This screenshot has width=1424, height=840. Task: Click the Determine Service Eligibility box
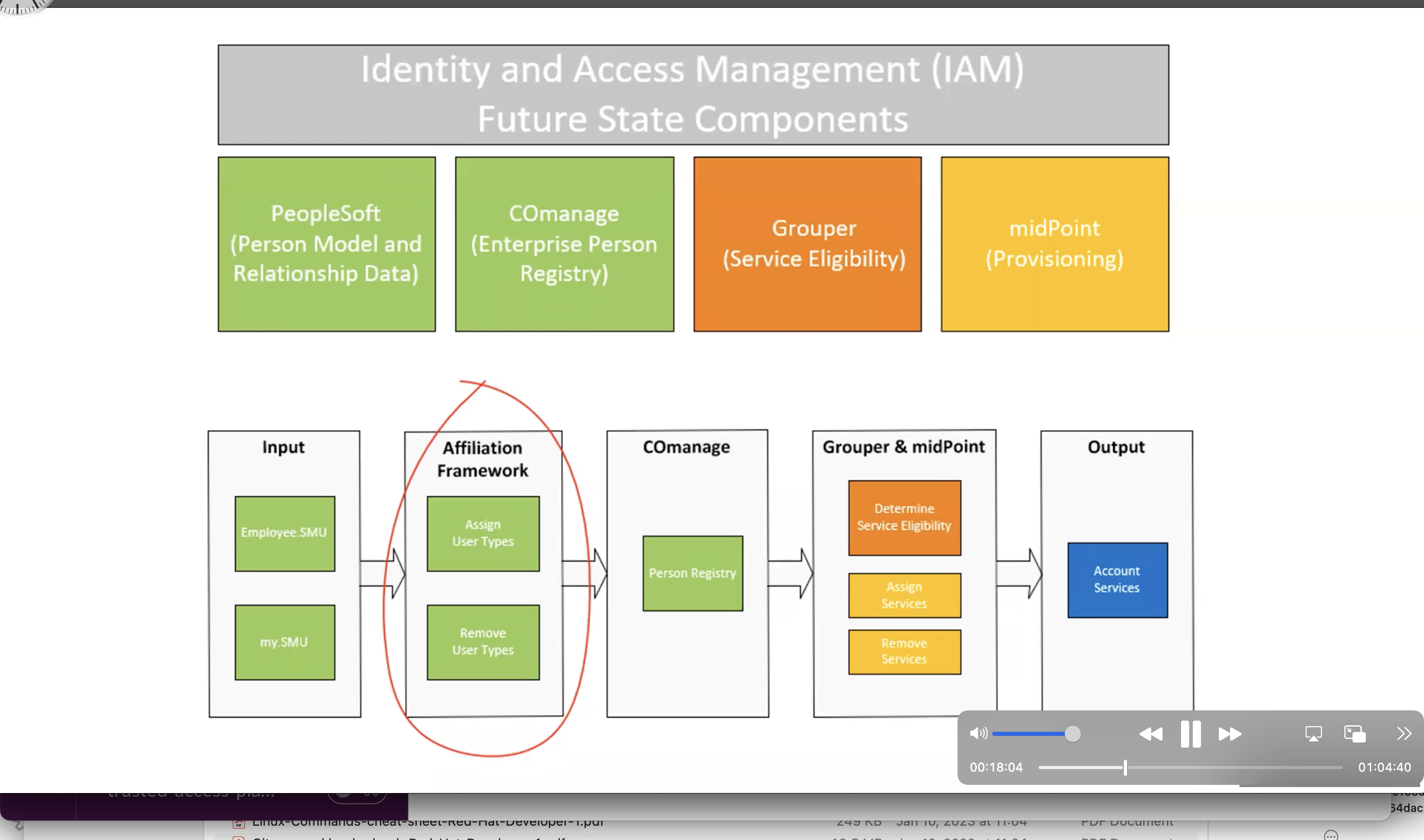point(904,517)
